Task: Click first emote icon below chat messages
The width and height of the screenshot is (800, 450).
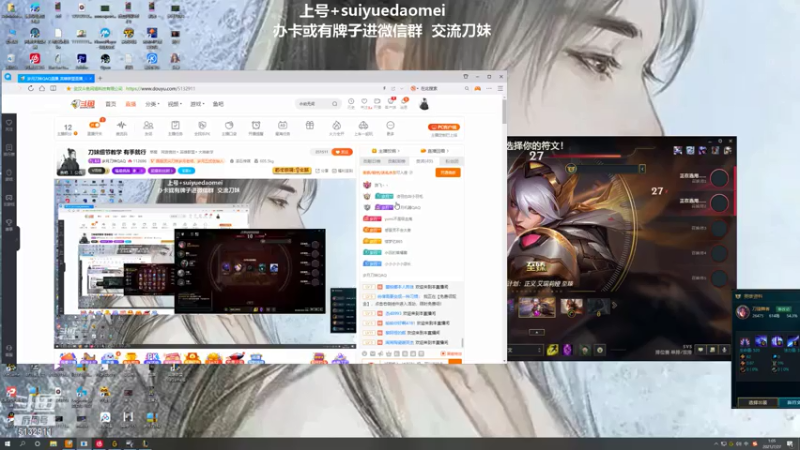Action: click(364, 353)
